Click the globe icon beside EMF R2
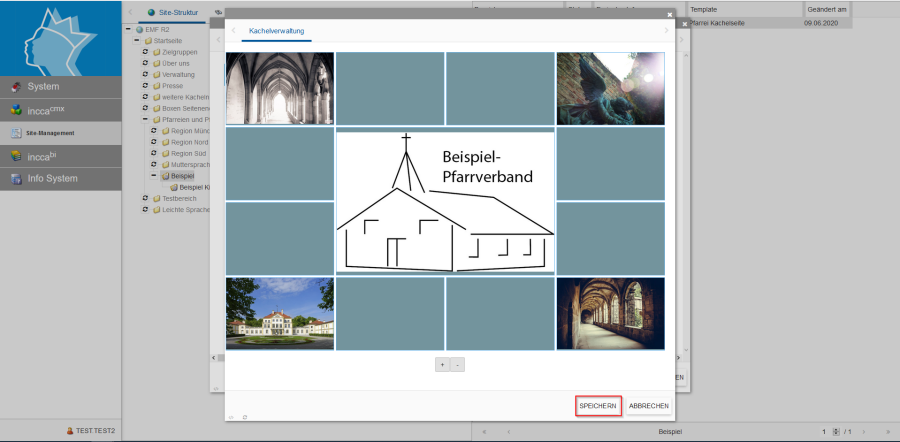 (139, 30)
